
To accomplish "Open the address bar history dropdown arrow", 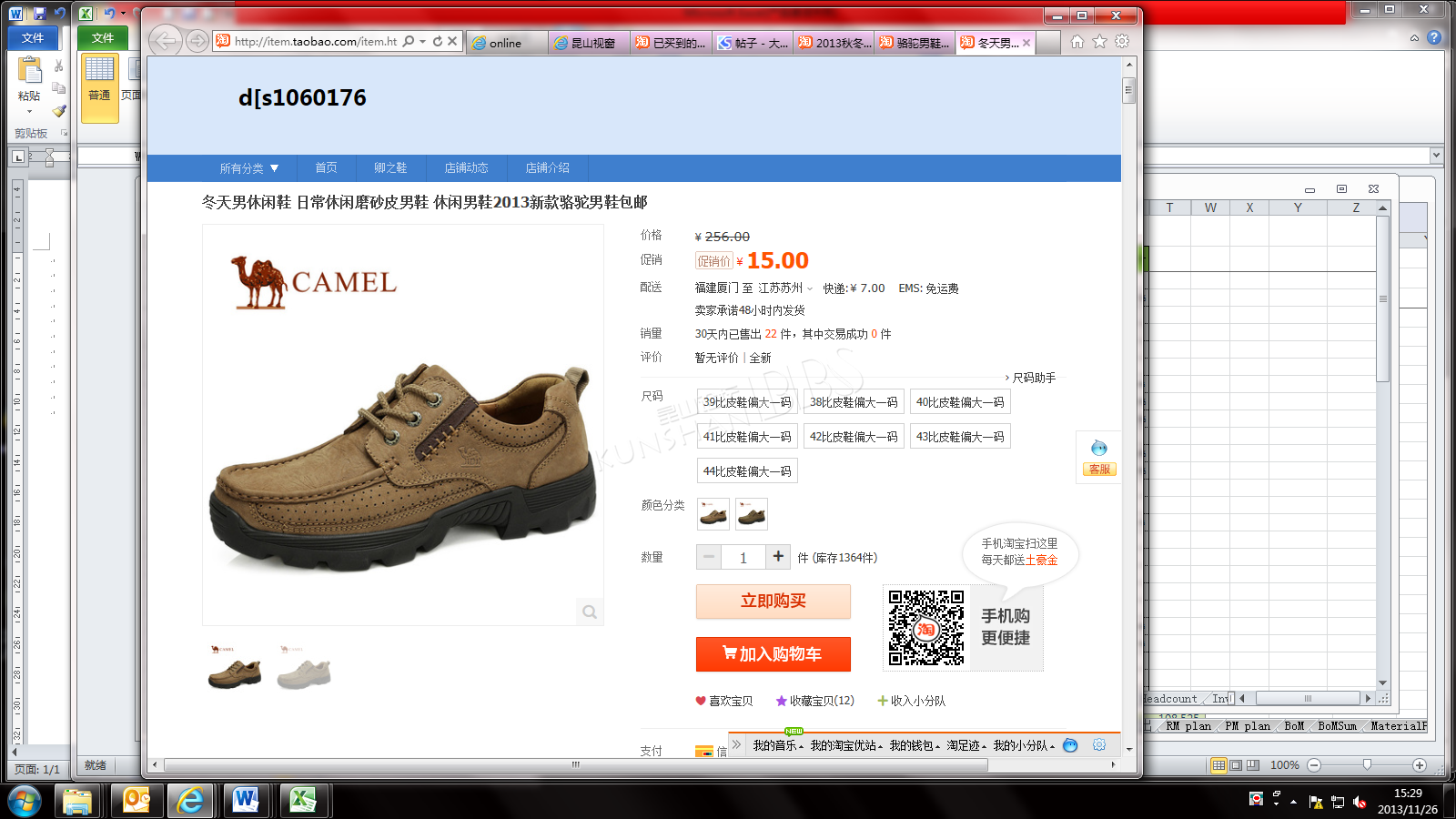I will pos(423,42).
